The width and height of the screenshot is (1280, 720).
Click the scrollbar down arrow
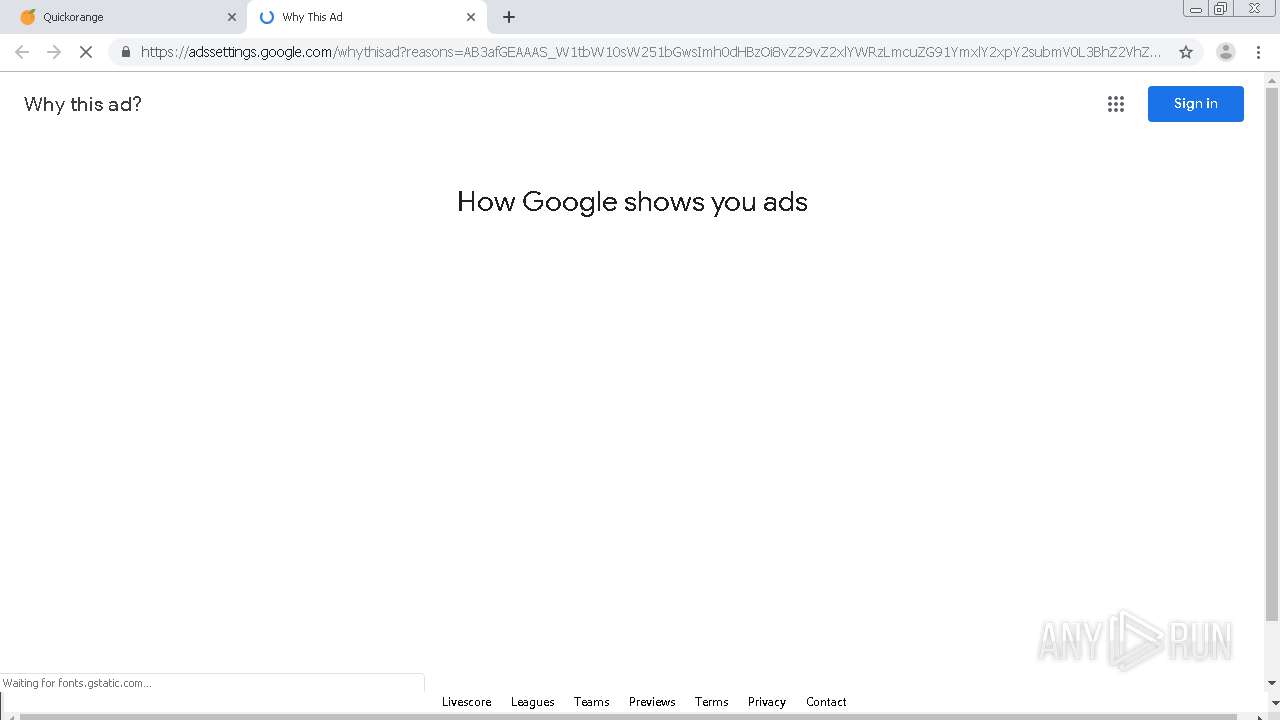pyautogui.click(x=1272, y=683)
